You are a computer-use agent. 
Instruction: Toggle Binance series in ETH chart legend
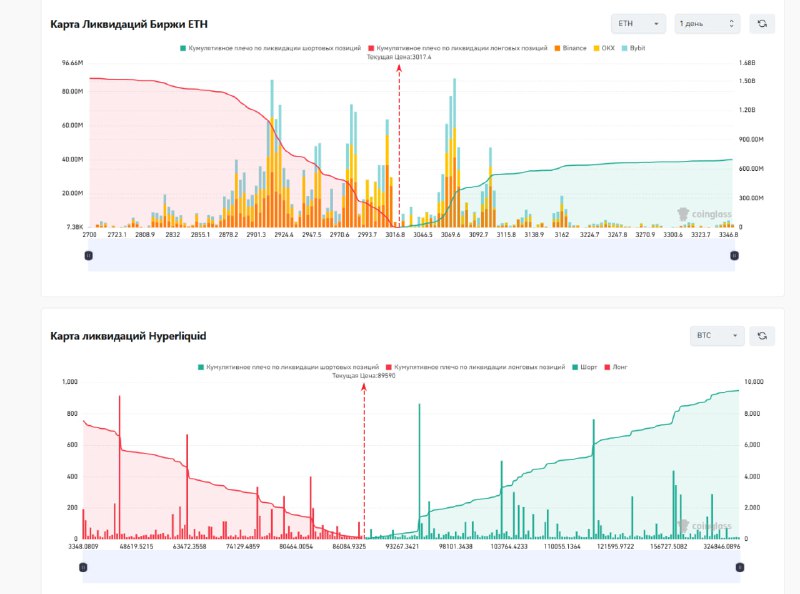[574, 47]
